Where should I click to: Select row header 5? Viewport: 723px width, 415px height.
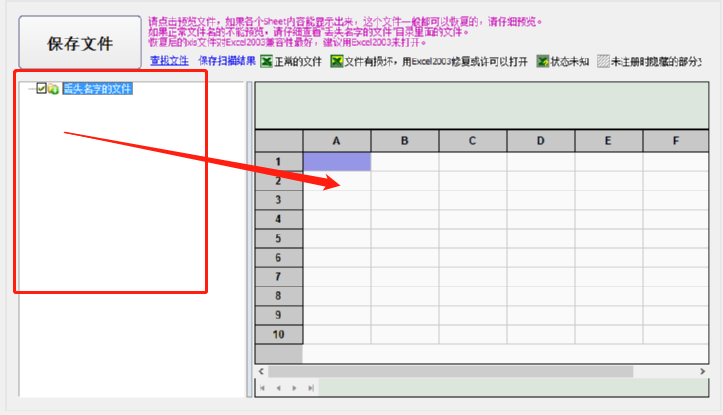[279, 239]
